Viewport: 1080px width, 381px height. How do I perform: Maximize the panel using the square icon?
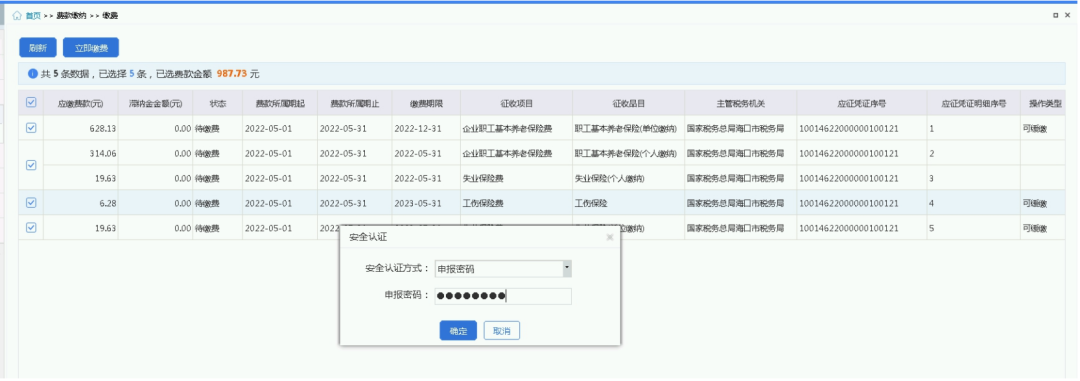(1055, 15)
